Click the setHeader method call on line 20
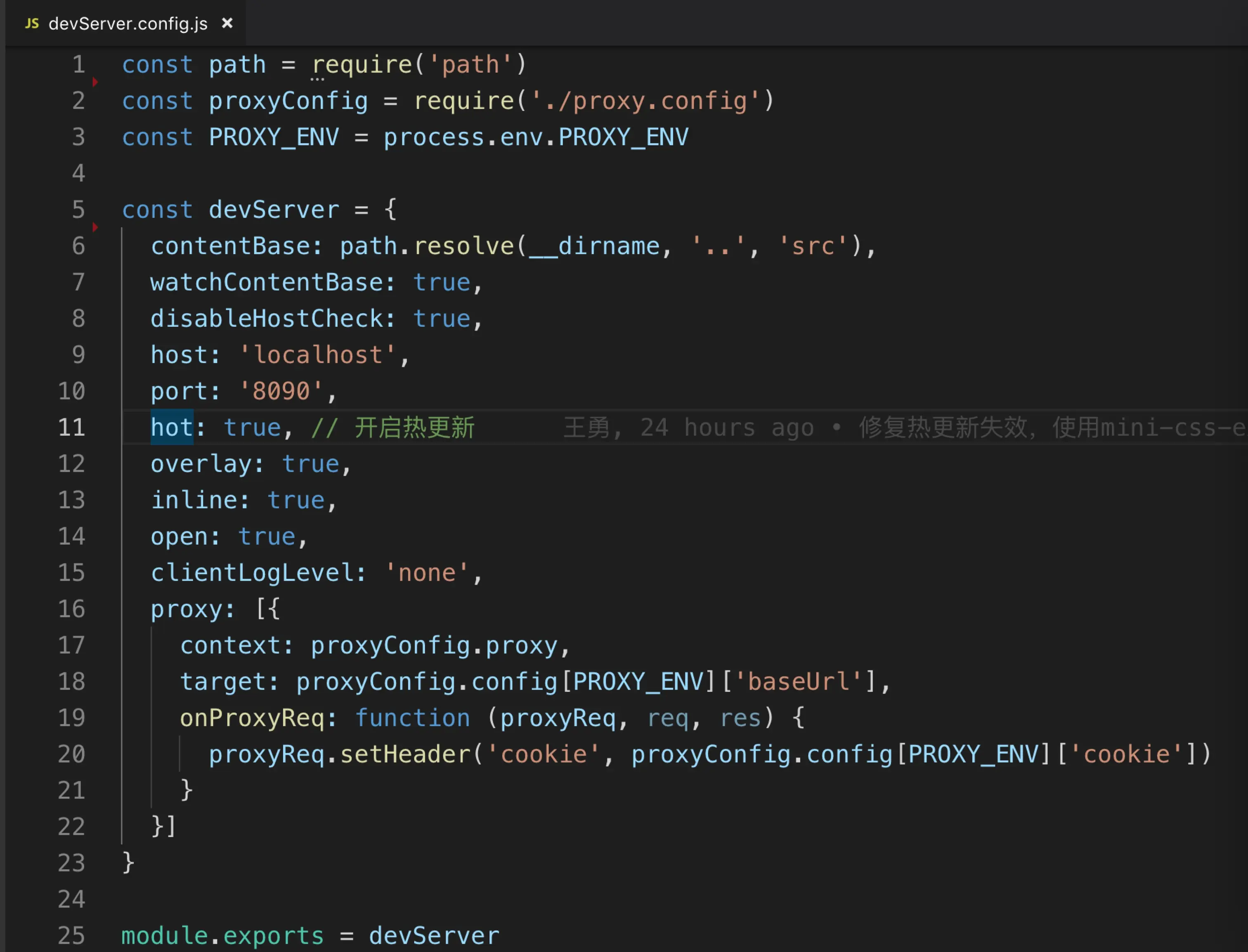Screen dimensions: 1248x952 [x=405, y=754]
